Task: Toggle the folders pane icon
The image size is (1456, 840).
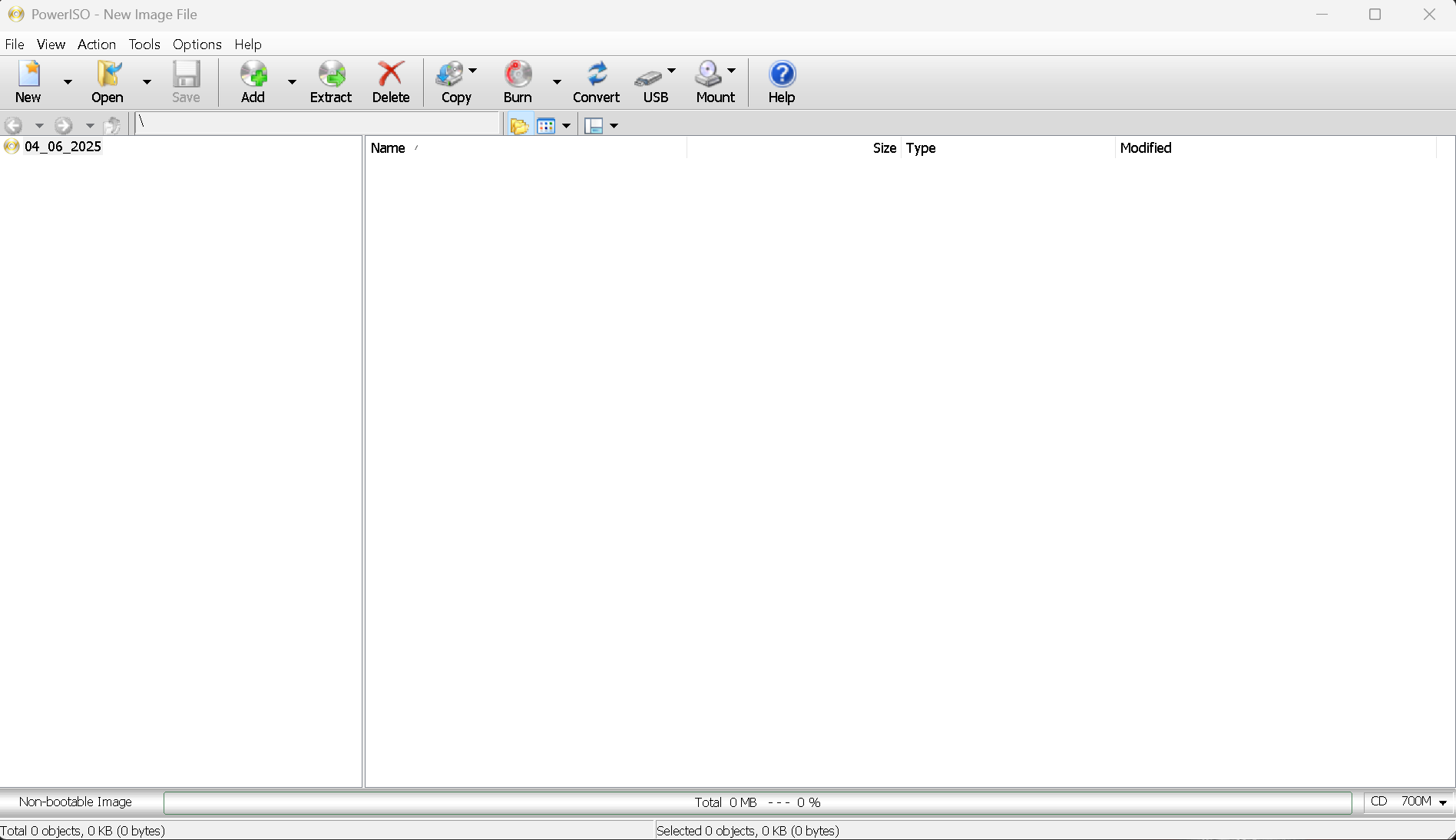Action: [x=520, y=125]
